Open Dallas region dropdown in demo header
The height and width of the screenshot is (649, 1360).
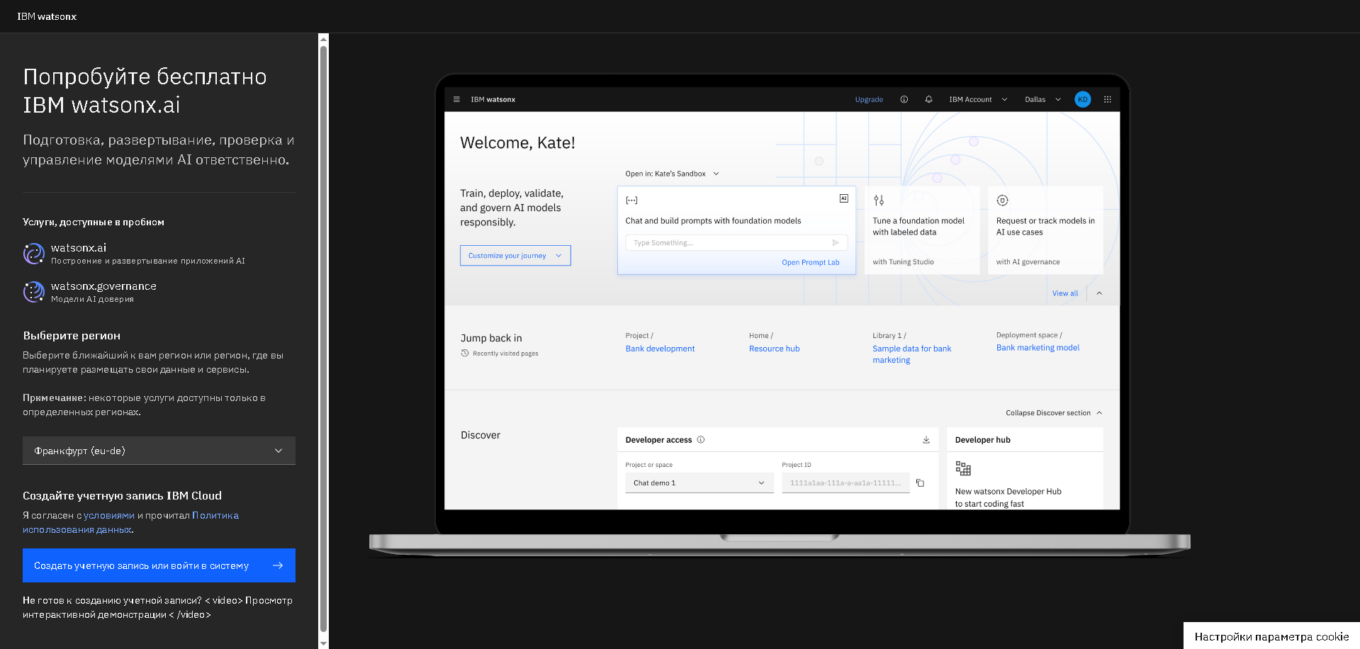(1043, 99)
